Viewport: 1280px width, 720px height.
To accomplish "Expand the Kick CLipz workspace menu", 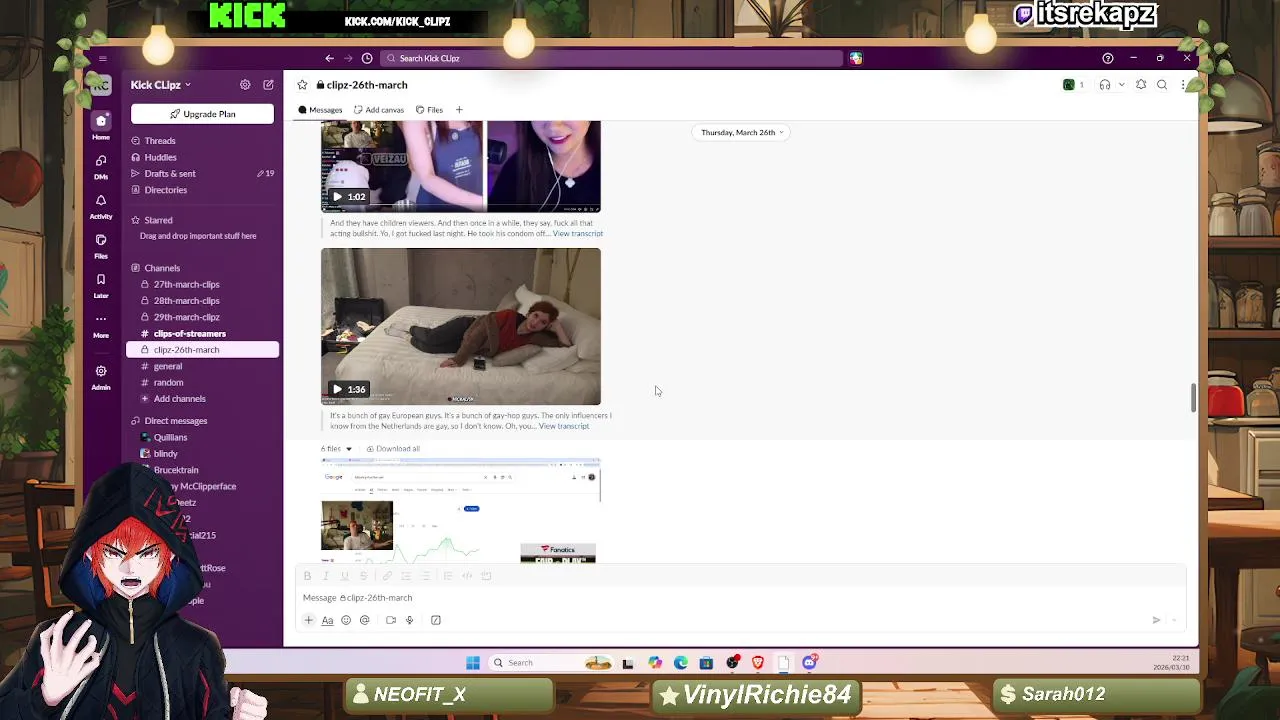I will pos(161,85).
